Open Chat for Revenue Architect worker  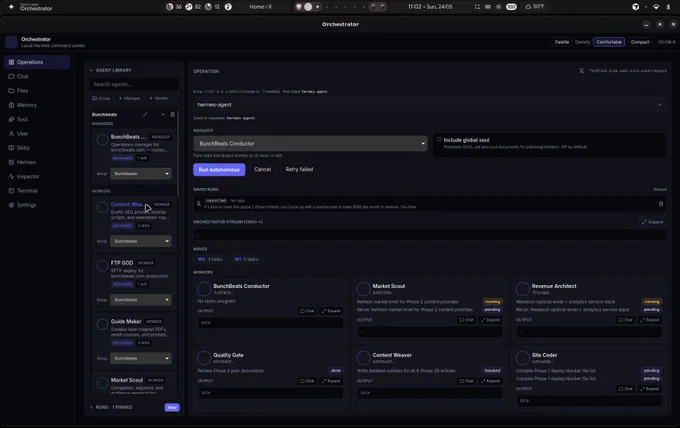625,320
